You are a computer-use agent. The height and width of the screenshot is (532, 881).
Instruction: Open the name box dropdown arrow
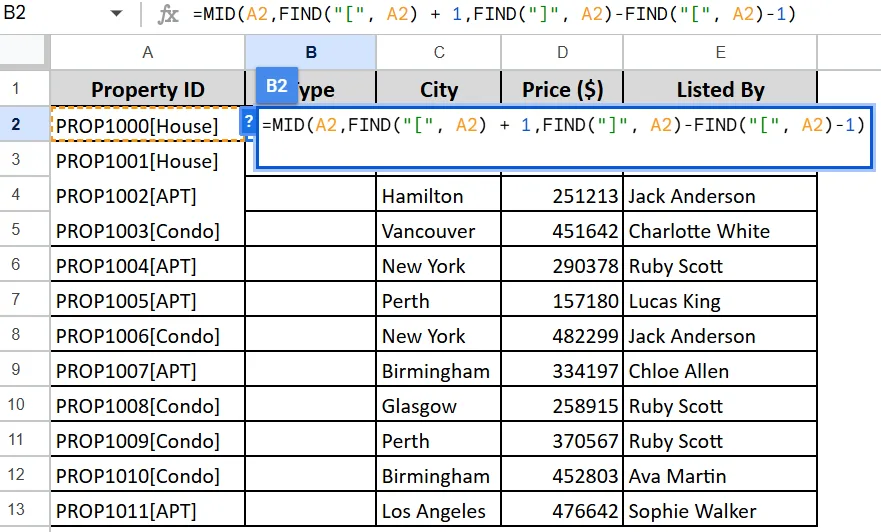click(116, 13)
